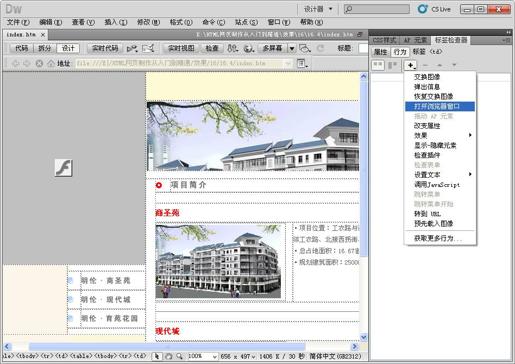The image size is (515, 364).
Task: Switch to the CSS样式 panel tab
Action: pyautogui.click(x=385, y=40)
